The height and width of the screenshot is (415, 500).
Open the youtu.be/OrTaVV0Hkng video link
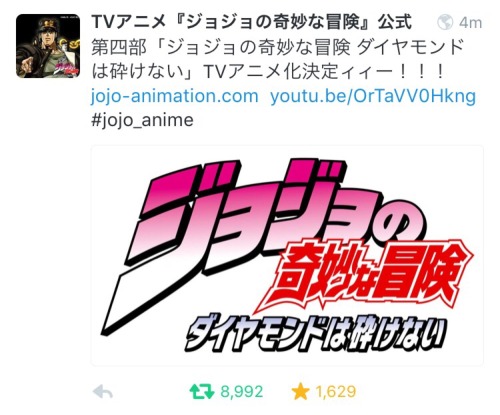click(x=373, y=96)
